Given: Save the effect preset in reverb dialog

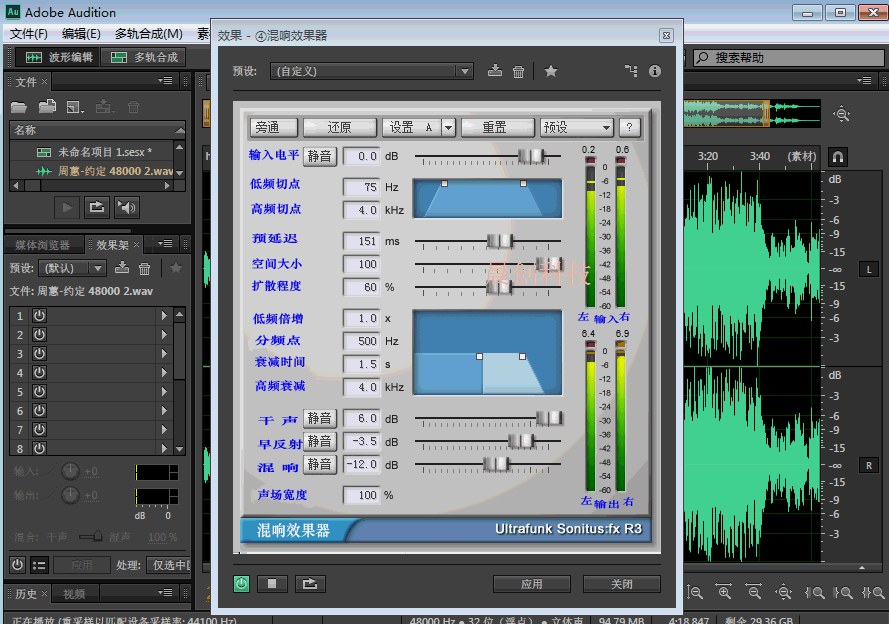Looking at the screenshot, I should (x=494, y=71).
